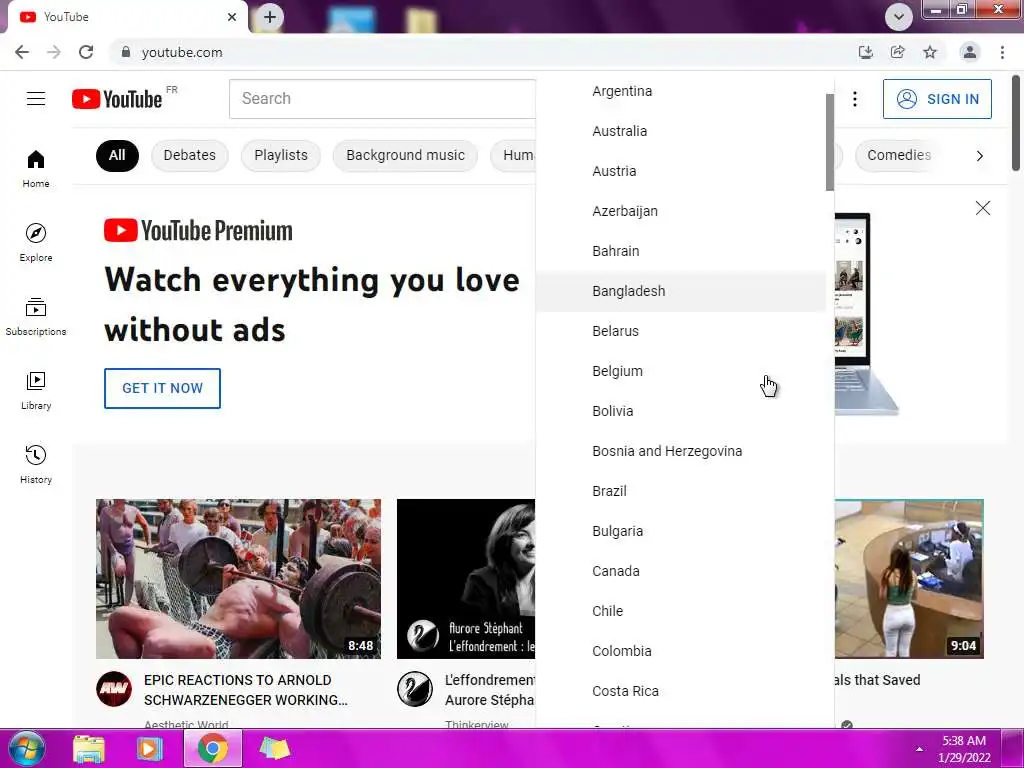
Task: Open Explore in the sidebar
Action: point(36,242)
